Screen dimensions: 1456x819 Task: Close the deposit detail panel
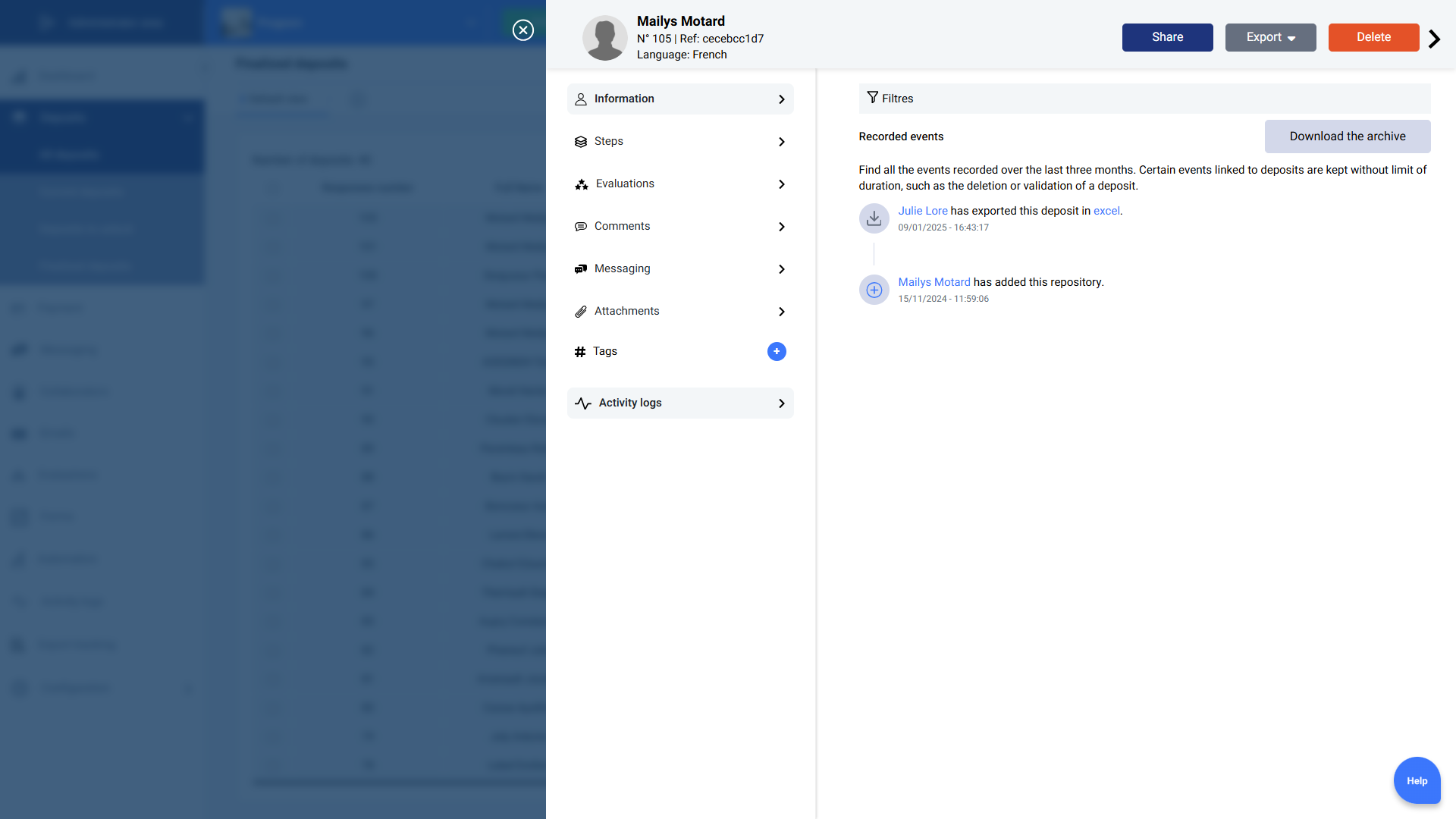click(523, 30)
